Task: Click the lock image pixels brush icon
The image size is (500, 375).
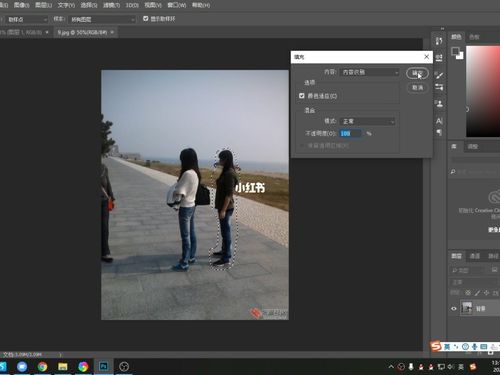Action: pos(478,293)
